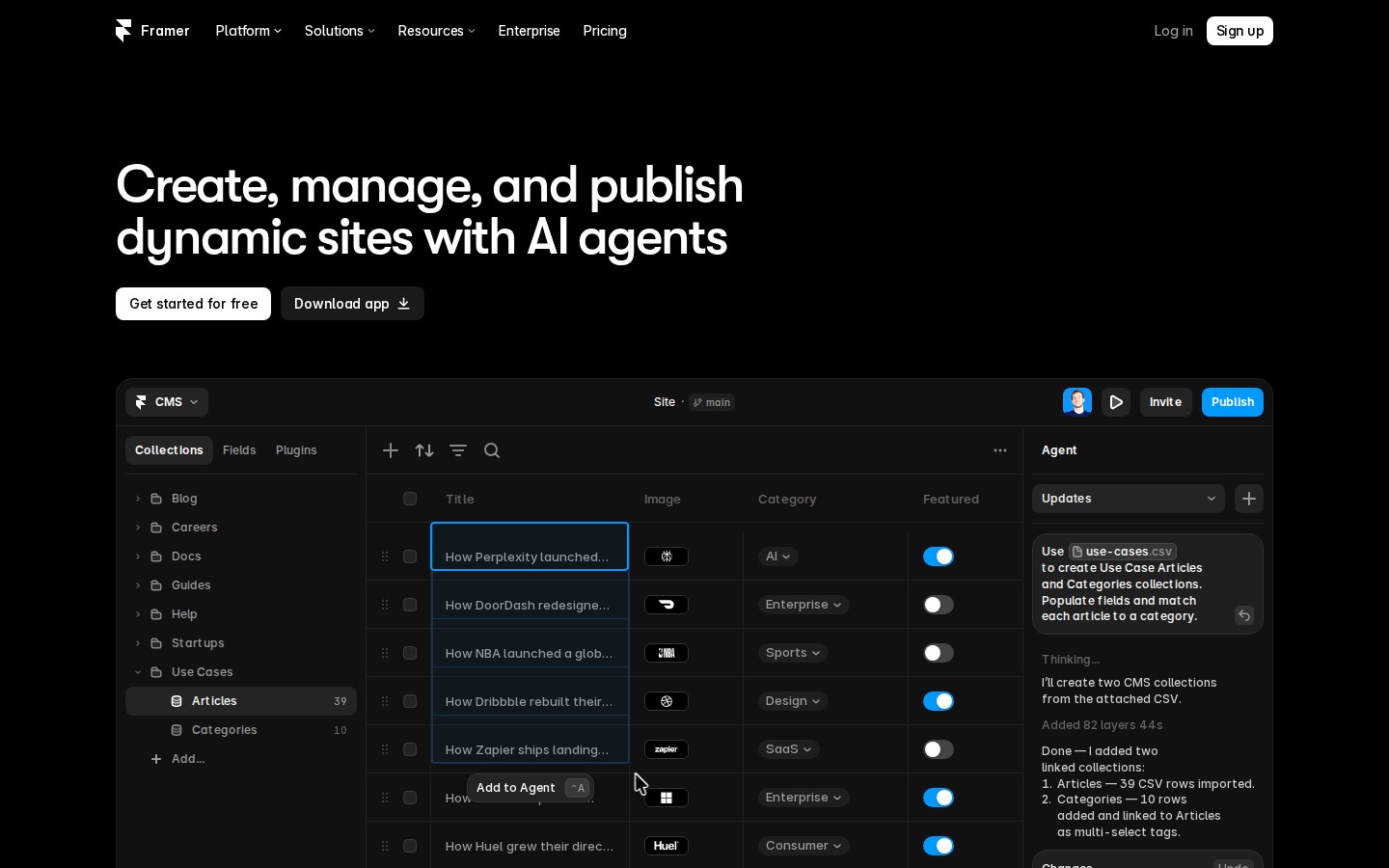Toggle Featured switch for DoorDash article

[x=939, y=605]
